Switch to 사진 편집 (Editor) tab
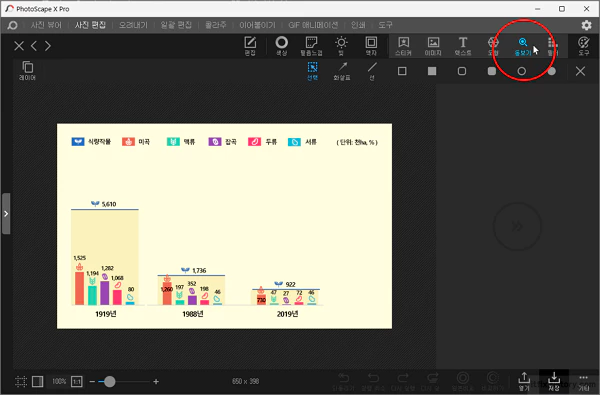The width and height of the screenshot is (600, 395). (x=90, y=25)
